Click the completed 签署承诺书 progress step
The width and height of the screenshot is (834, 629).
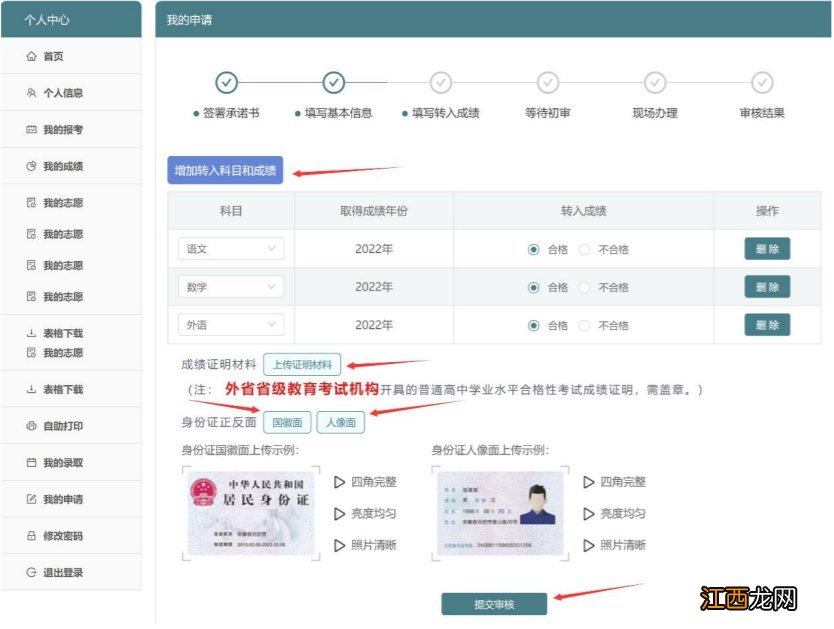[x=228, y=84]
